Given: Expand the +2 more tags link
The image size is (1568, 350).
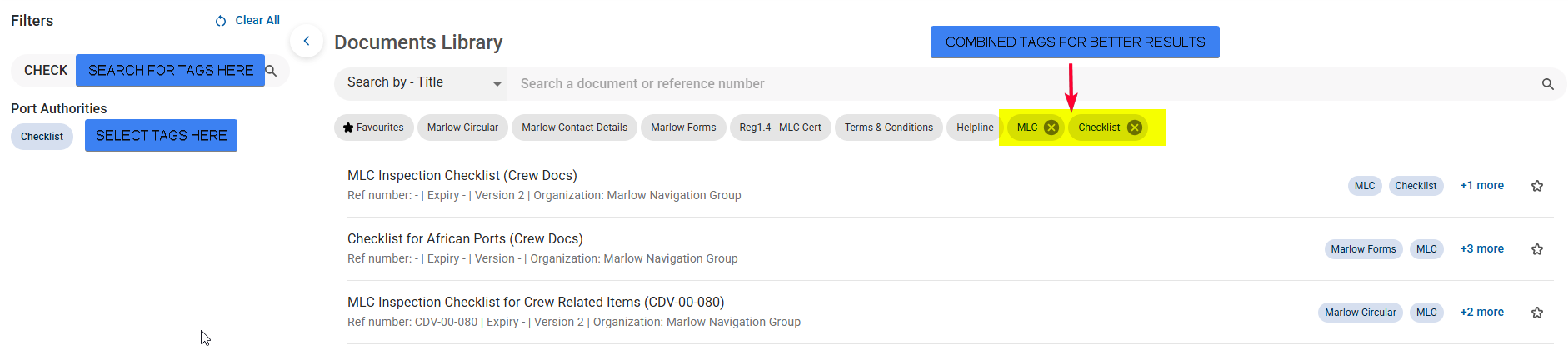Looking at the screenshot, I should click(x=1481, y=312).
